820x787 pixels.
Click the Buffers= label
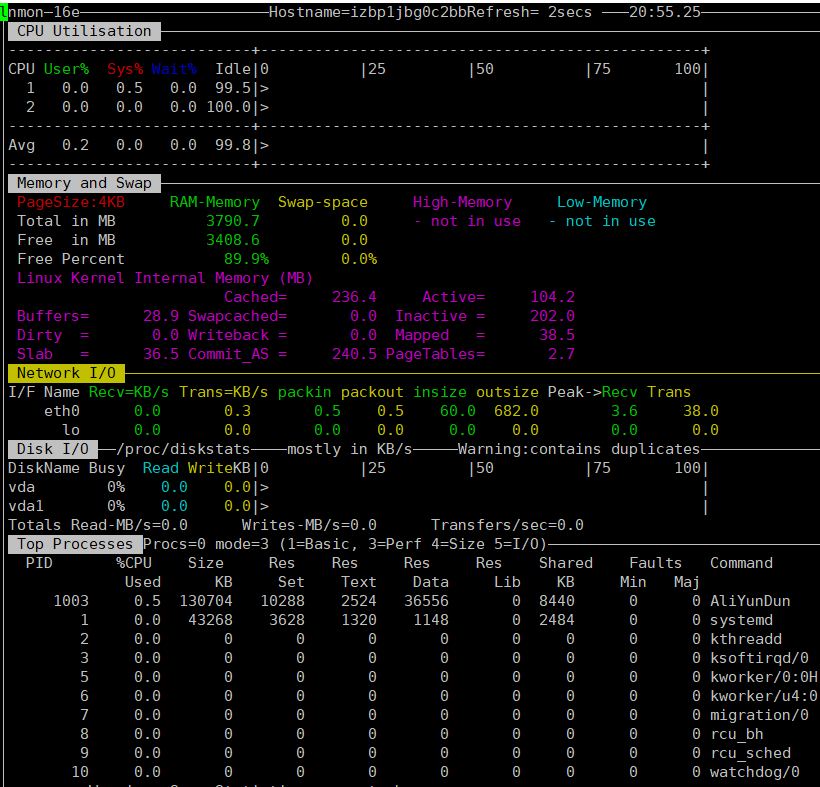tap(53, 316)
